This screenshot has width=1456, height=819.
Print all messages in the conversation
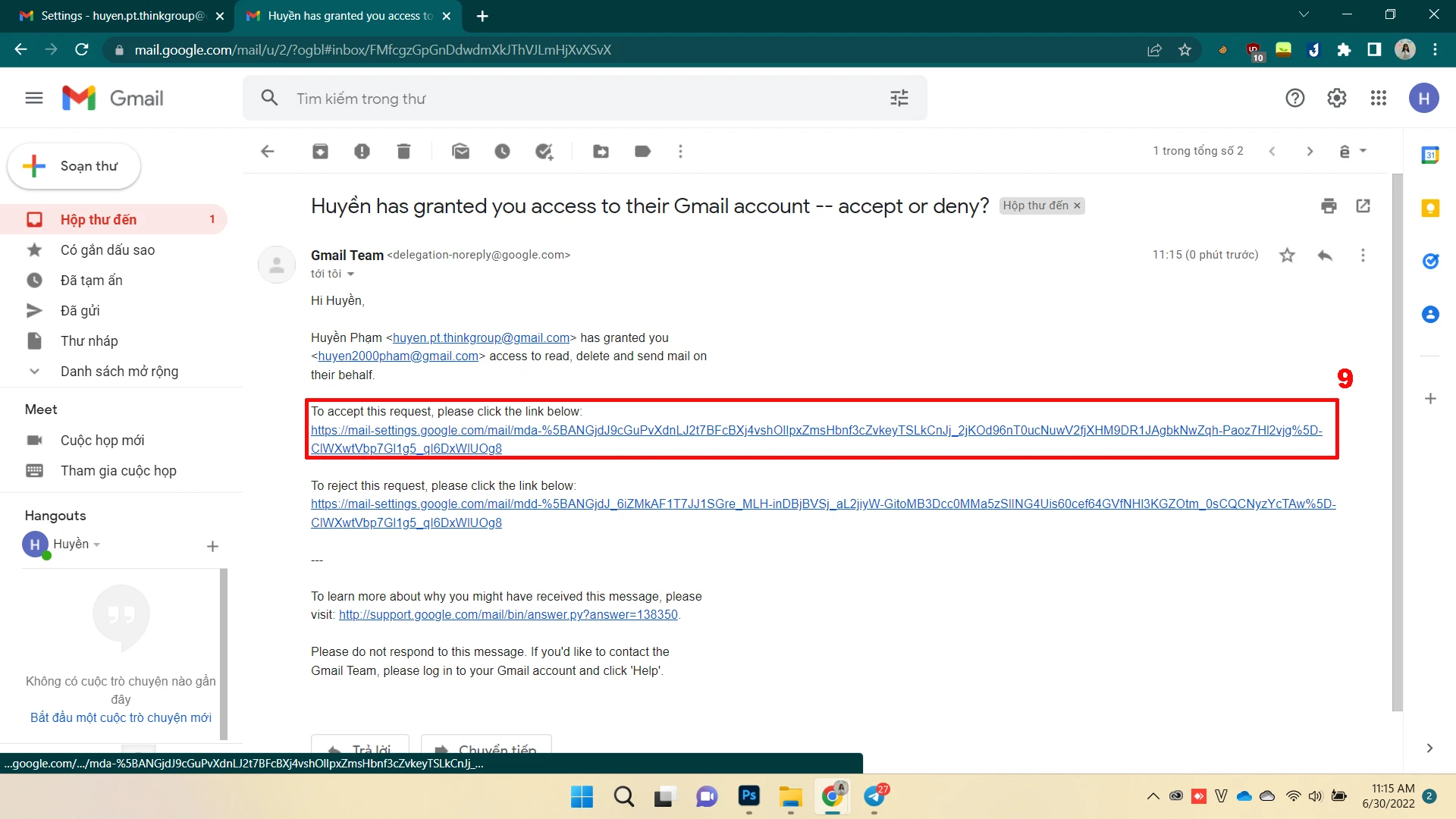(x=1329, y=206)
